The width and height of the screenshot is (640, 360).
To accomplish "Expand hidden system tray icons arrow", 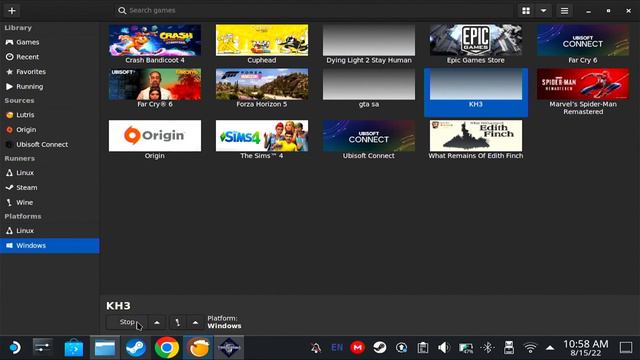I will (x=550, y=348).
